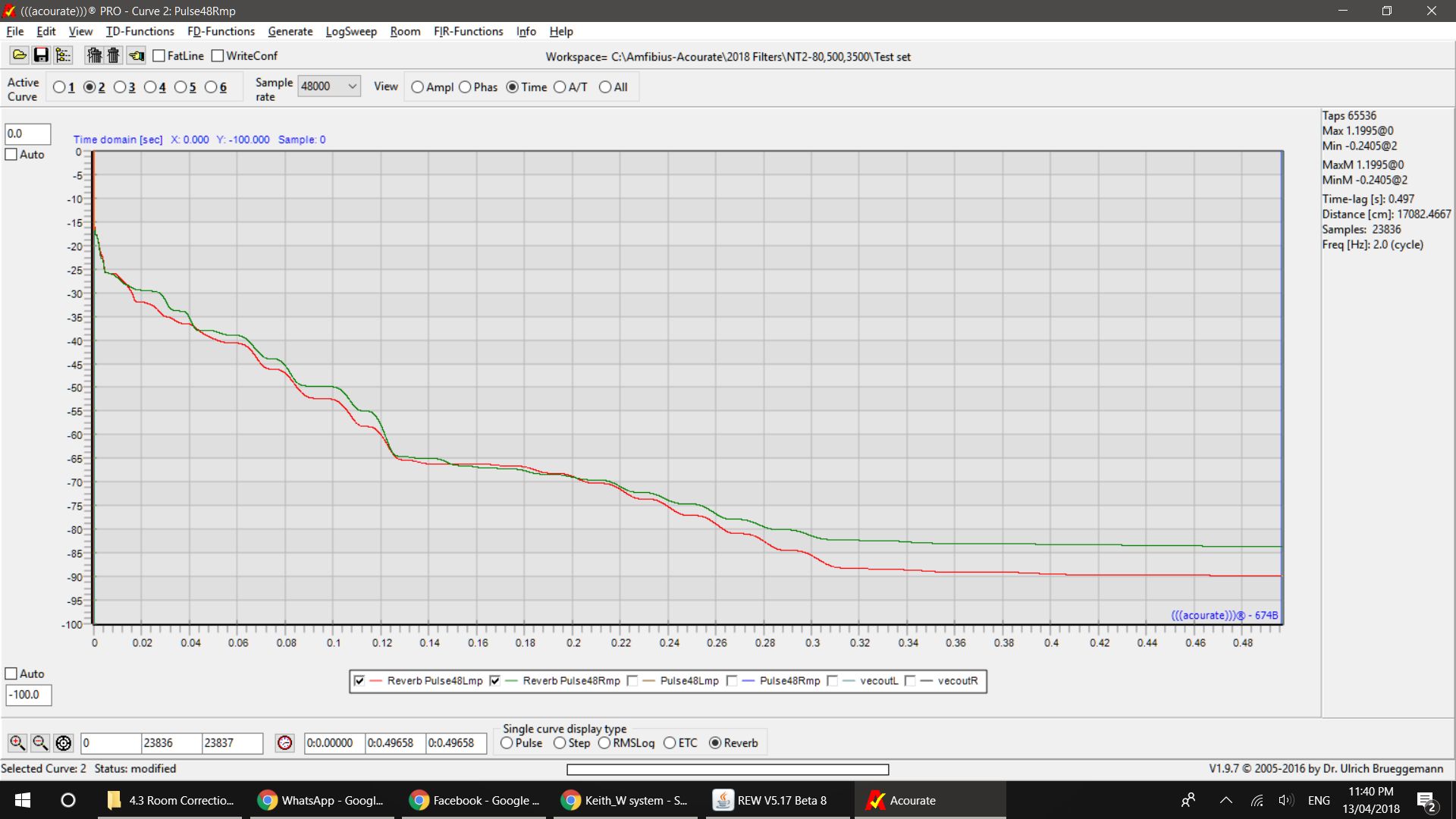Click the upper Y-axis limit field 0.0
Image resolution: width=1456 pixels, height=819 pixels.
pyautogui.click(x=27, y=133)
